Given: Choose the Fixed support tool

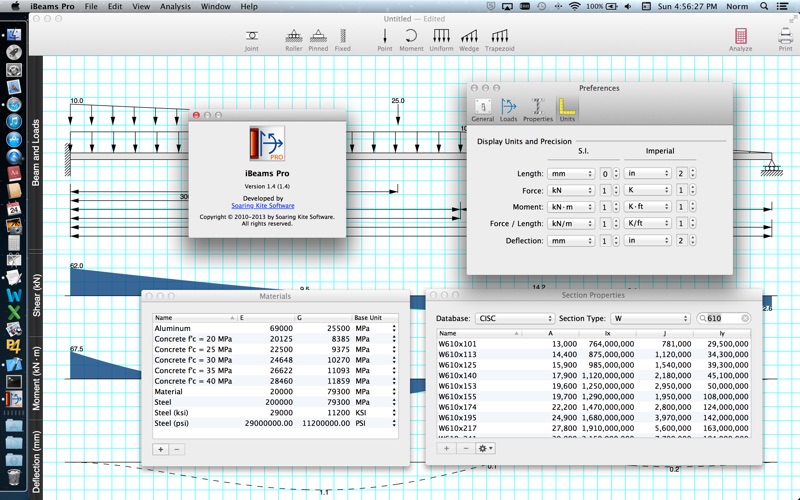Looking at the screenshot, I should 343,39.
